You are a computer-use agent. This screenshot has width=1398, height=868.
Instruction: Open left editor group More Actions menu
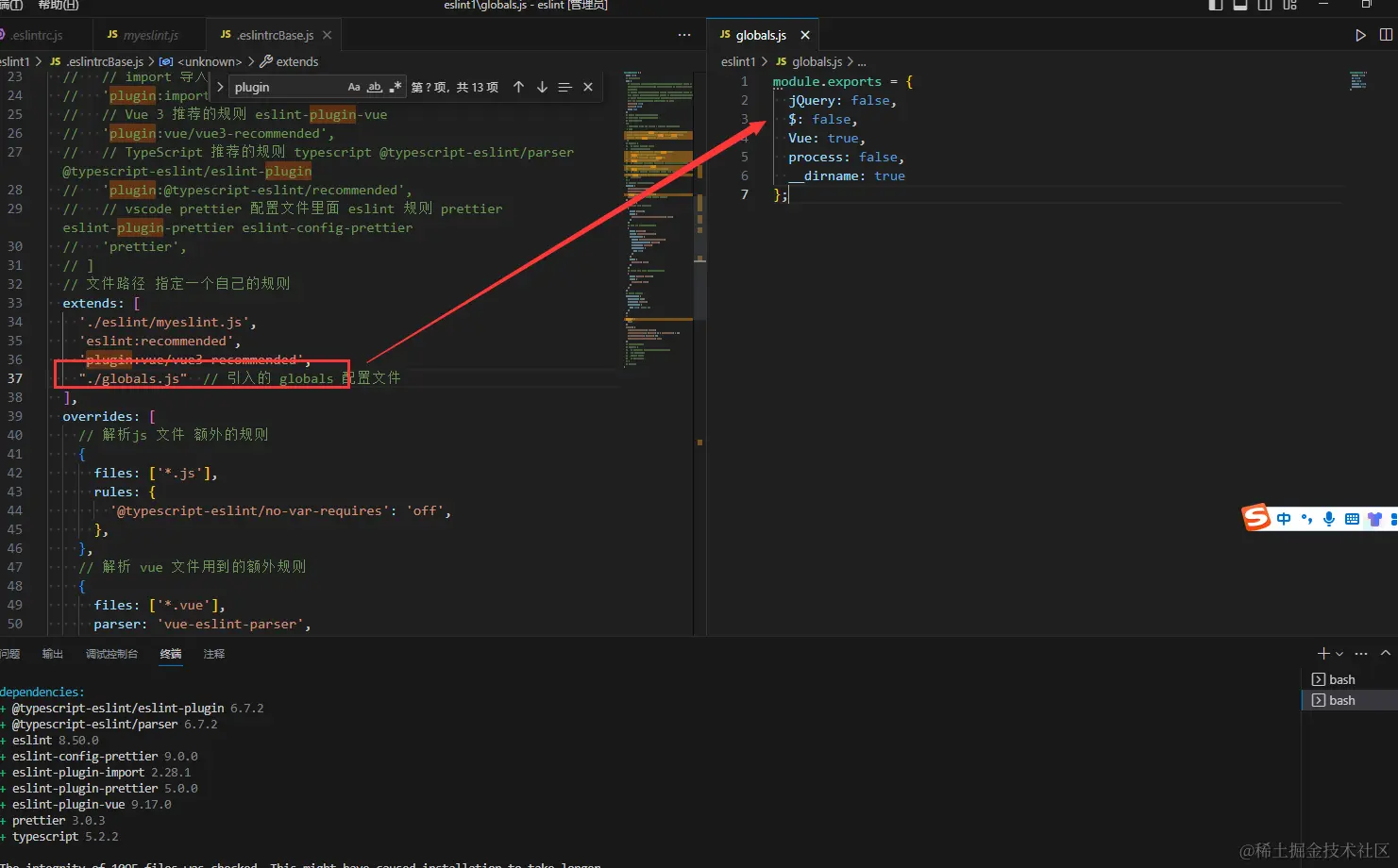point(684,35)
